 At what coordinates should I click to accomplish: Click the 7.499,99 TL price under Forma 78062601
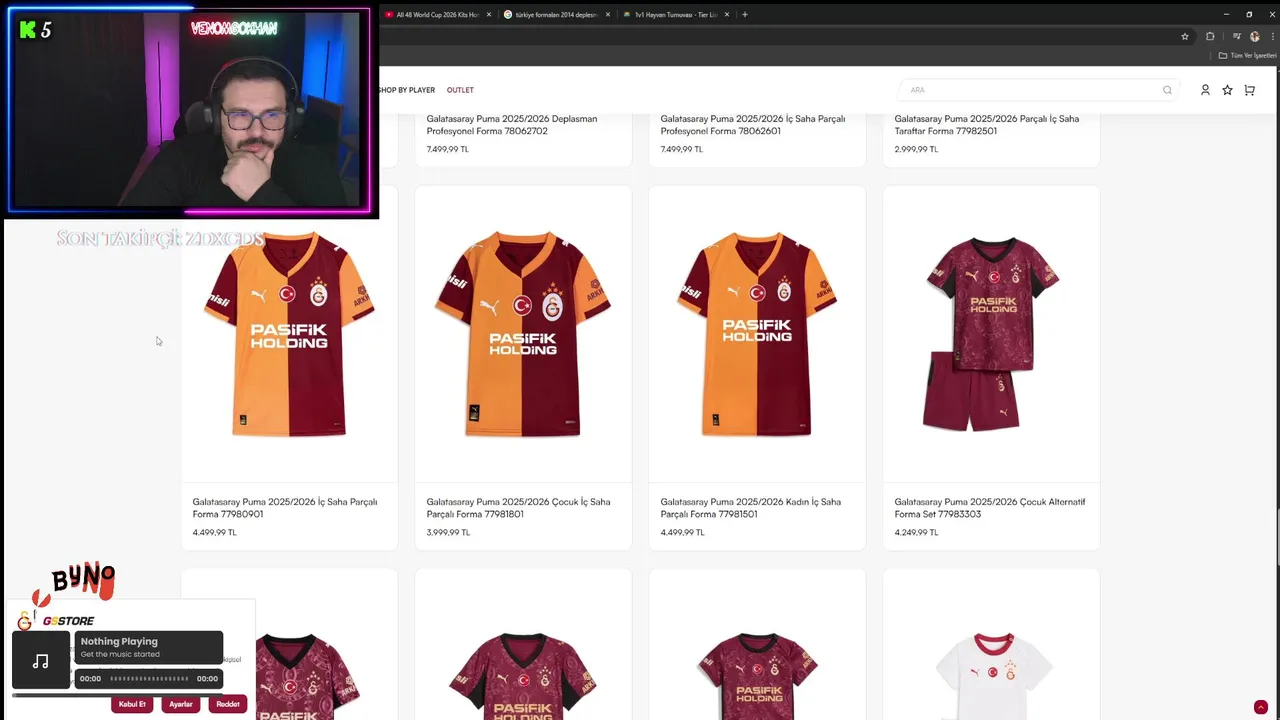tap(682, 149)
